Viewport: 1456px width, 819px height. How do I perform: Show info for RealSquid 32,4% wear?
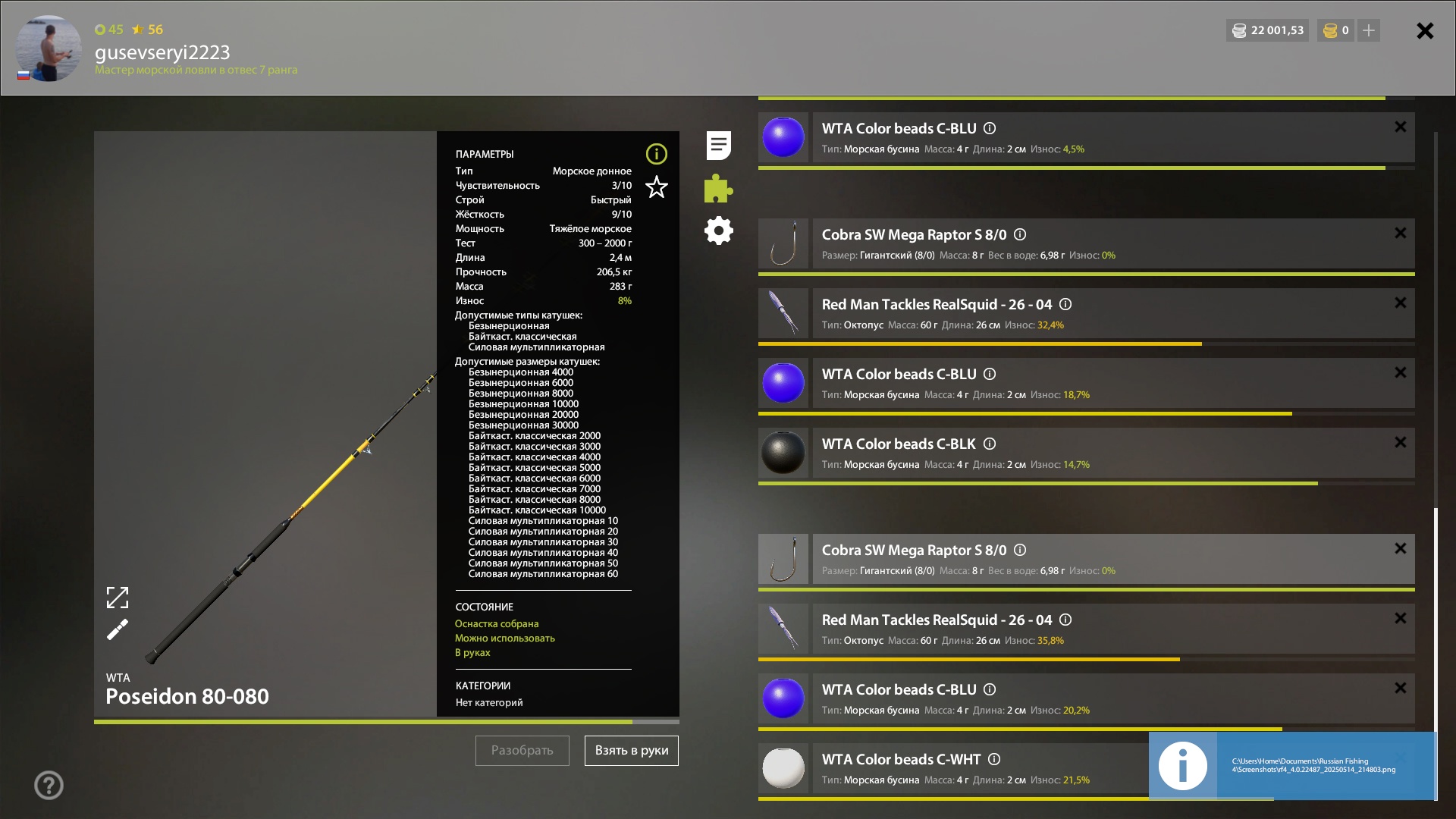(x=1065, y=304)
